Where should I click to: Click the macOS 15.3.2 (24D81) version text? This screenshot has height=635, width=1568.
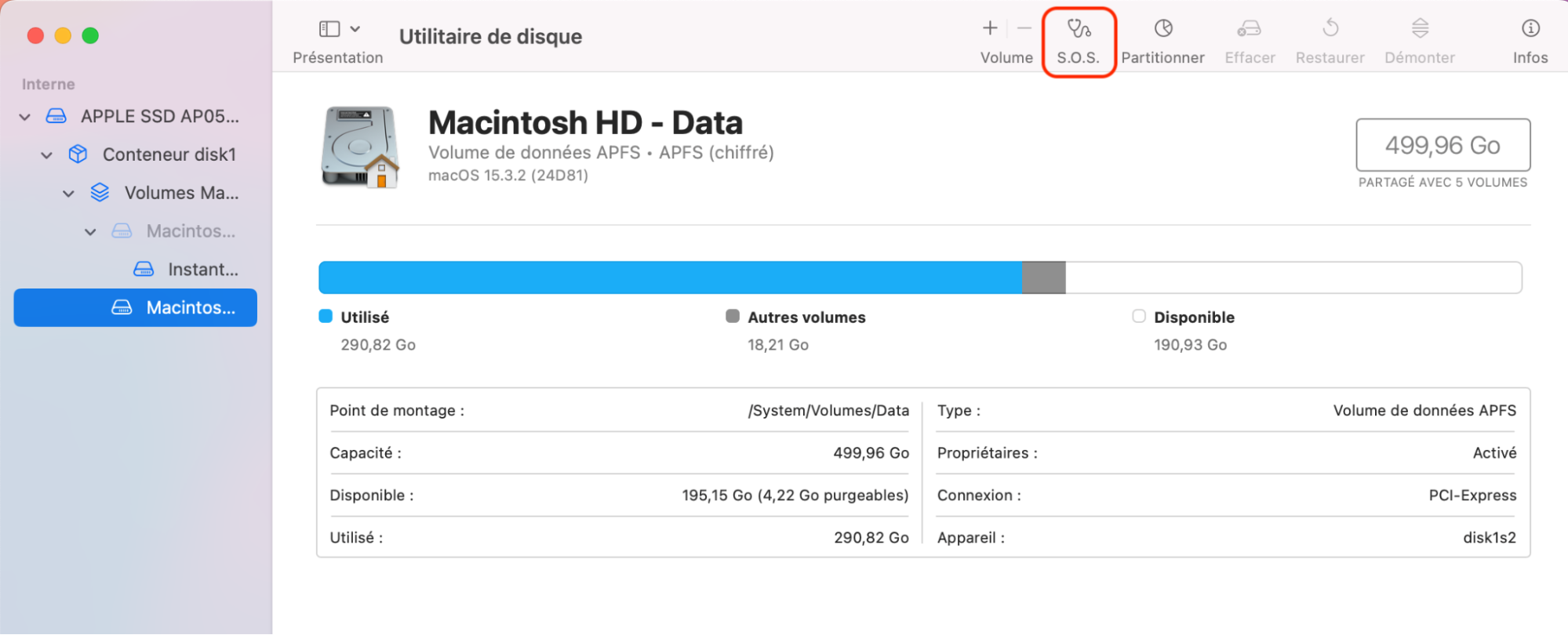click(508, 176)
